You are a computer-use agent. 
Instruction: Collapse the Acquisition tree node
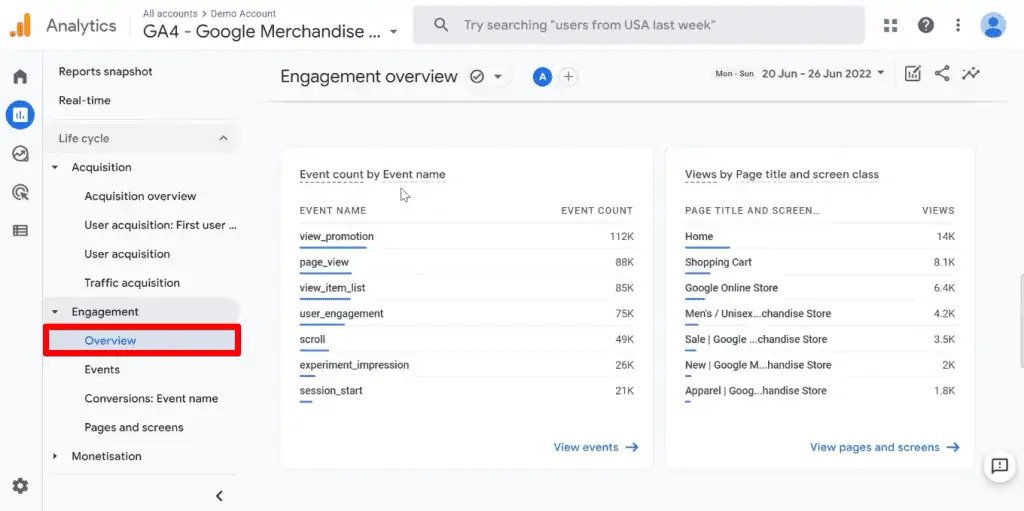(56, 167)
